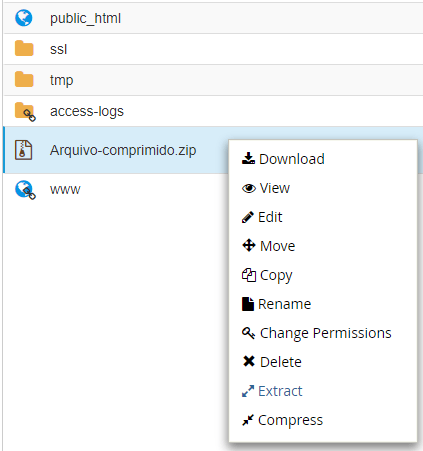Select the tmp folder name
423x451 pixels.
click(x=62, y=80)
